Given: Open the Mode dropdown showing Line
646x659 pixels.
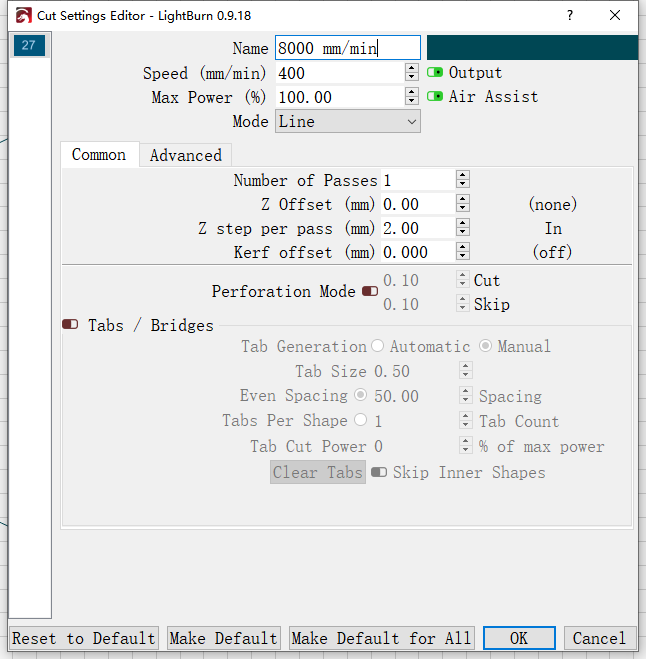Looking at the screenshot, I should (348, 121).
